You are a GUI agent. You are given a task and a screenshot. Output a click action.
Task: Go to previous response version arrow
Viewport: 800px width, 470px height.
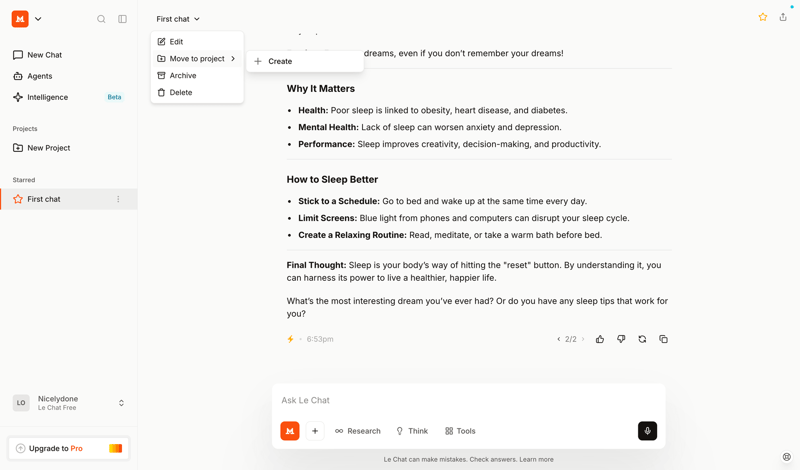click(558, 339)
